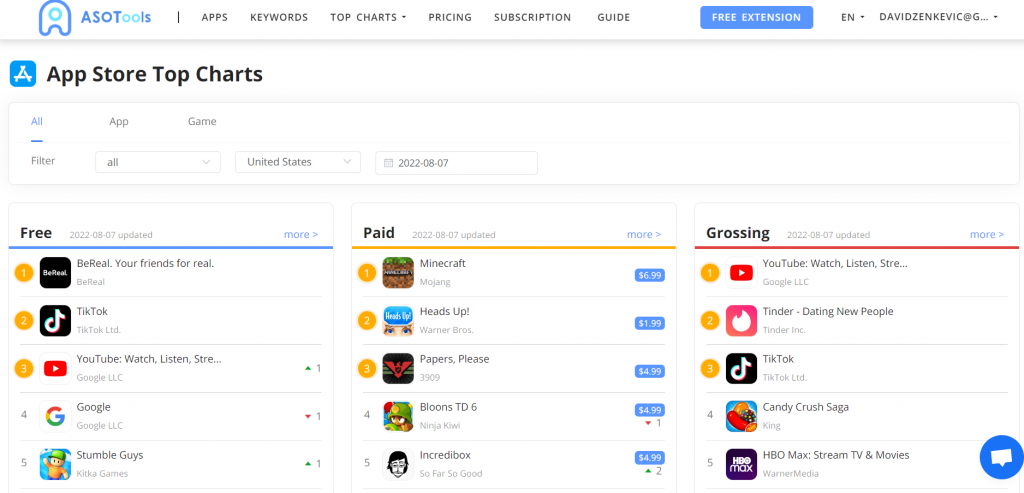Click 'more >' in Paid chart
1024x493 pixels.
[643, 235]
